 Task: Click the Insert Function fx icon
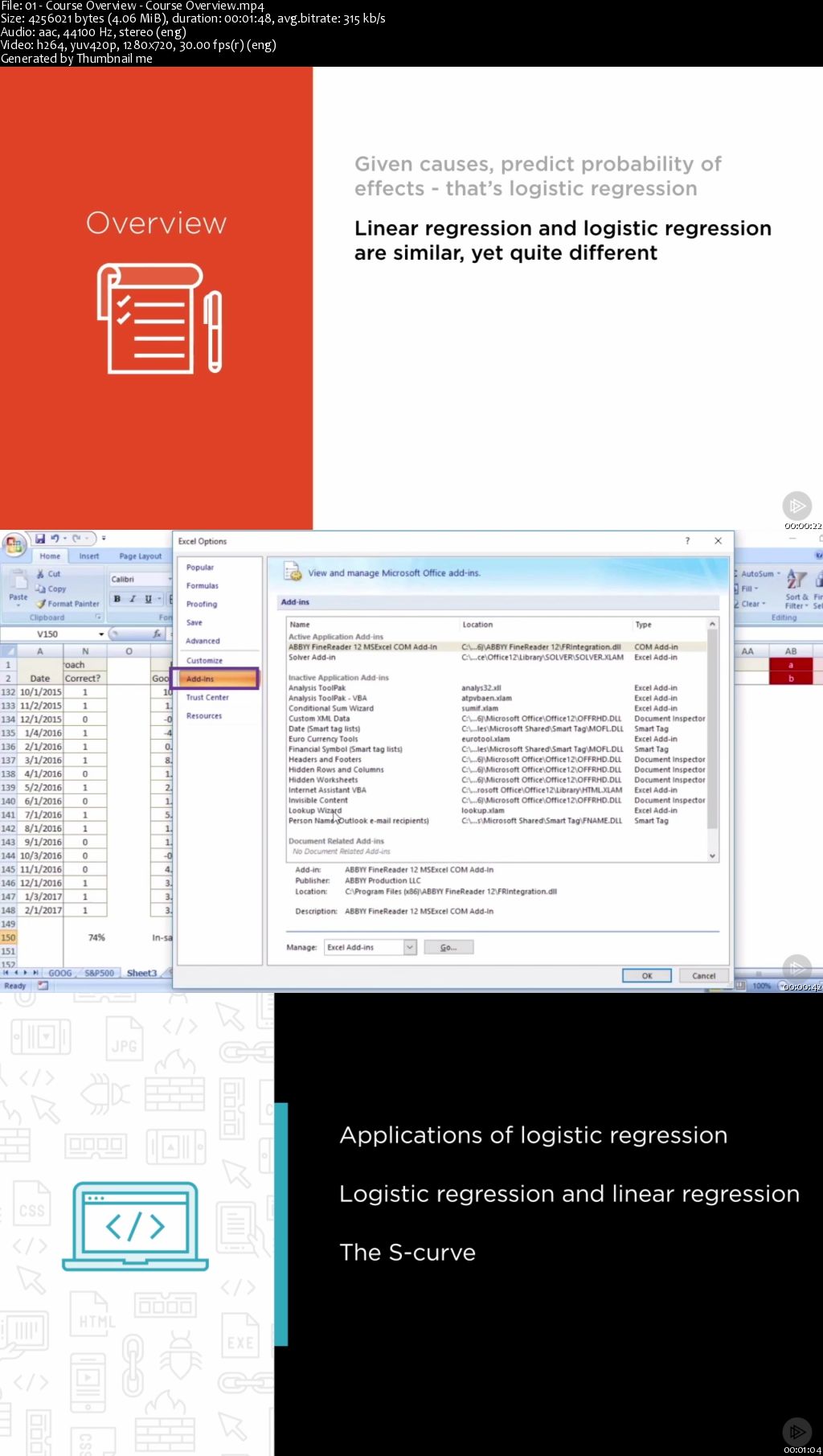click(158, 634)
